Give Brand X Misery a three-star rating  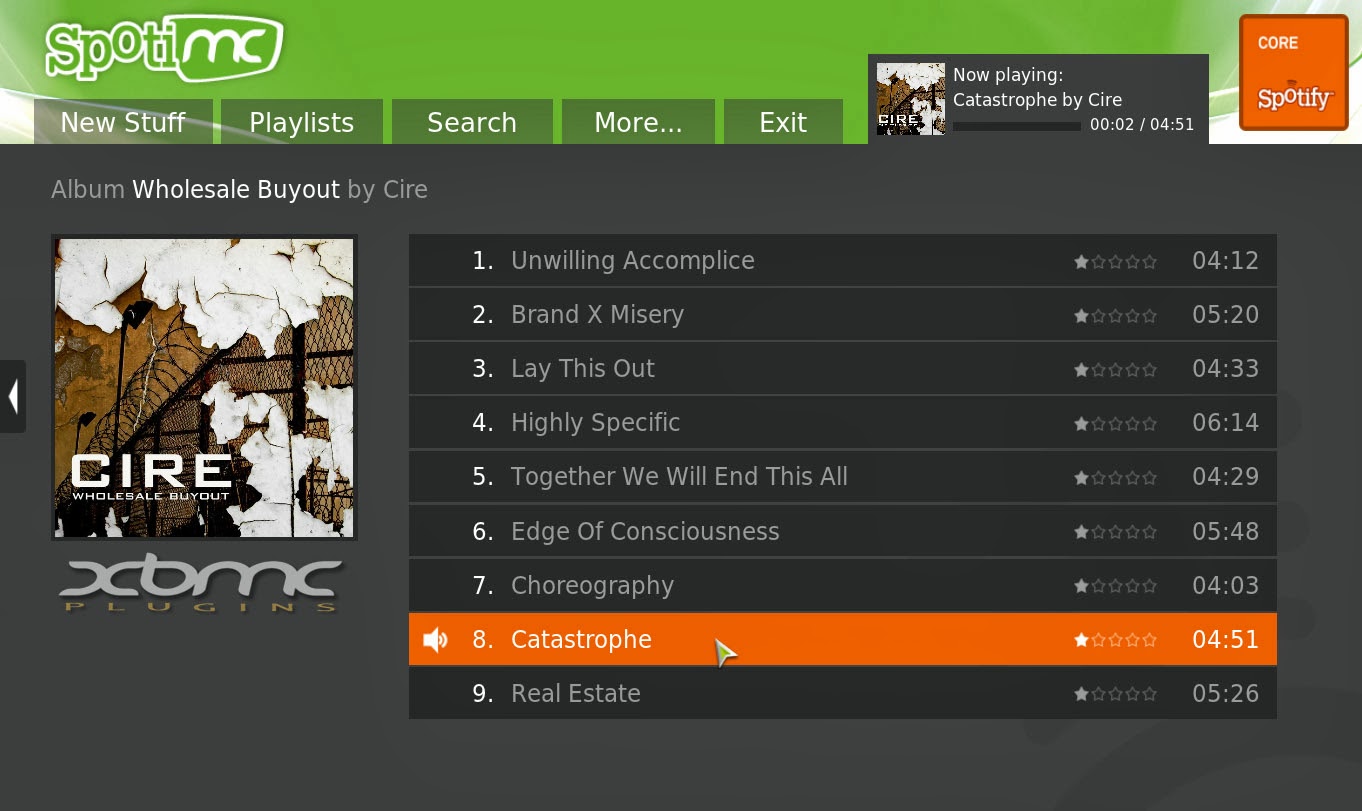1116,315
